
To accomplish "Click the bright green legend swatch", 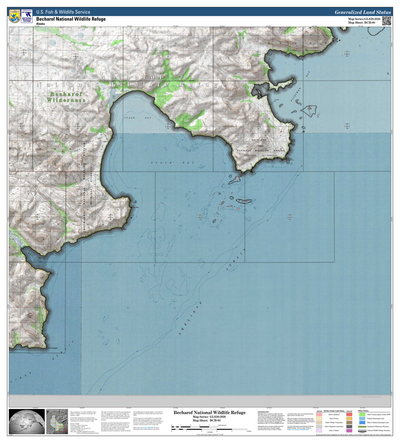I will (x=362, y=414).
